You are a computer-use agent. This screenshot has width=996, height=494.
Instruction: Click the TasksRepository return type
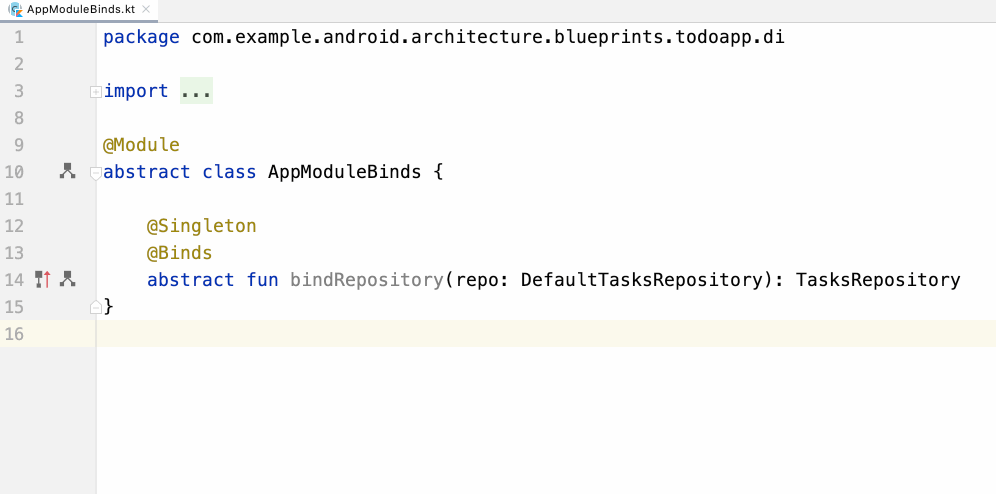coord(877,280)
